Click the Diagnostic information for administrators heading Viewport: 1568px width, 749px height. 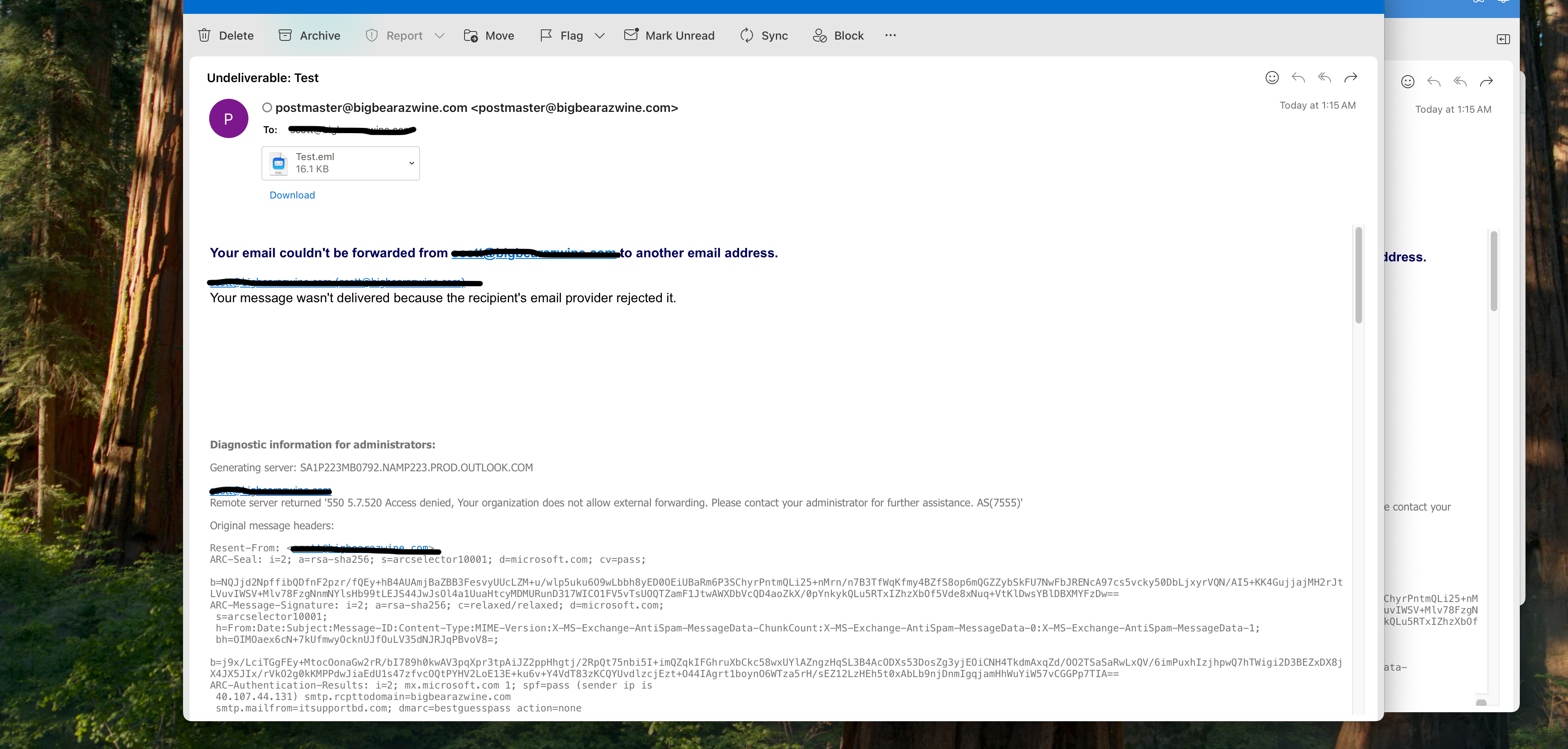pos(323,445)
